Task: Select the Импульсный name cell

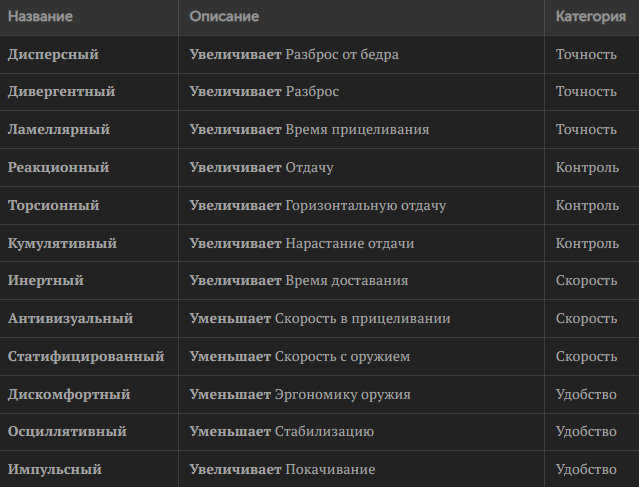Action: (x=54, y=469)
